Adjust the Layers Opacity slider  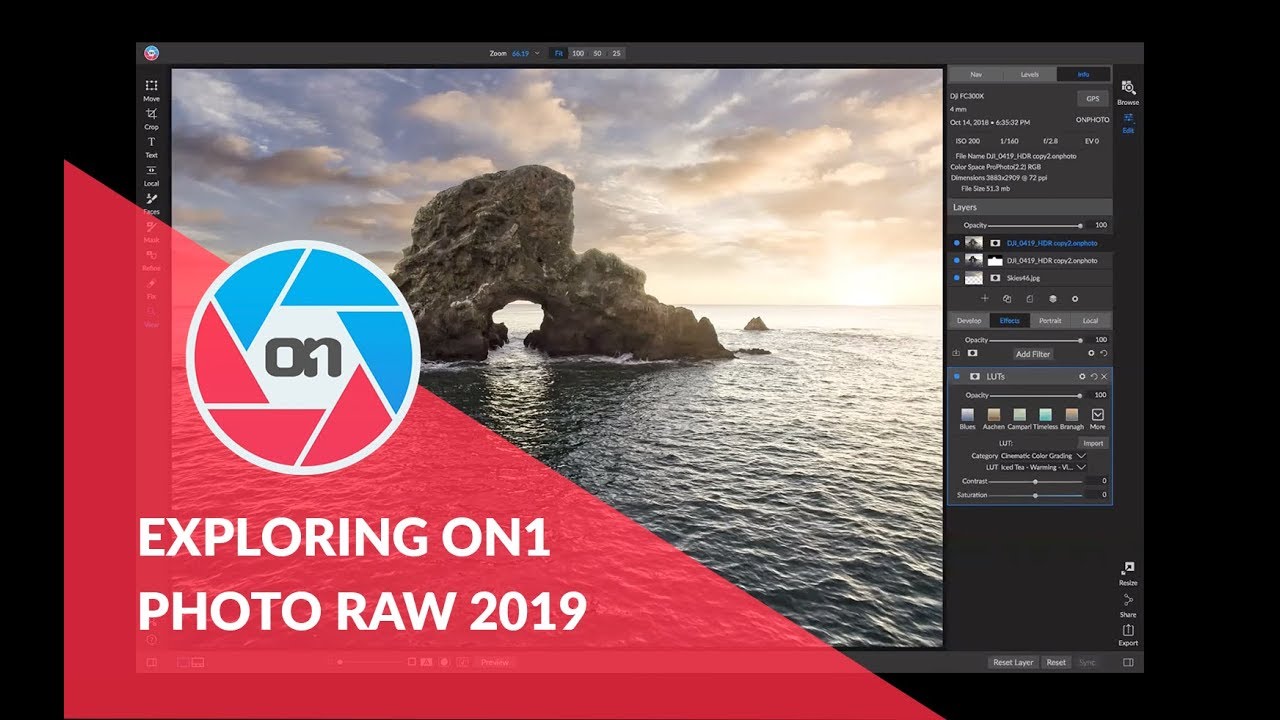pos(1035,226)
